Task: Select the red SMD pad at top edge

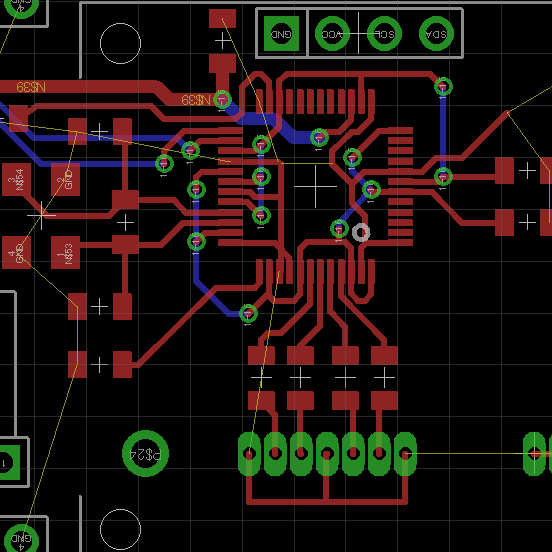Action: click(222, 19)
